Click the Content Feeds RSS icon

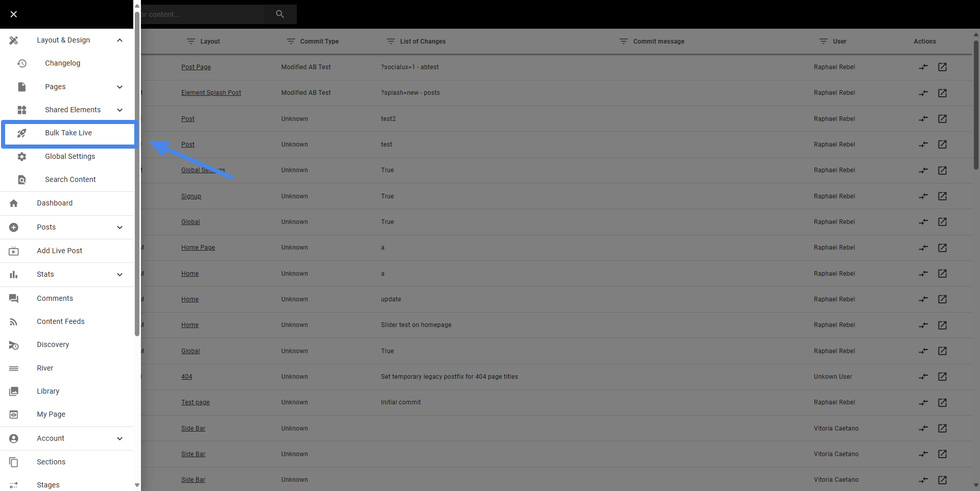14,322
